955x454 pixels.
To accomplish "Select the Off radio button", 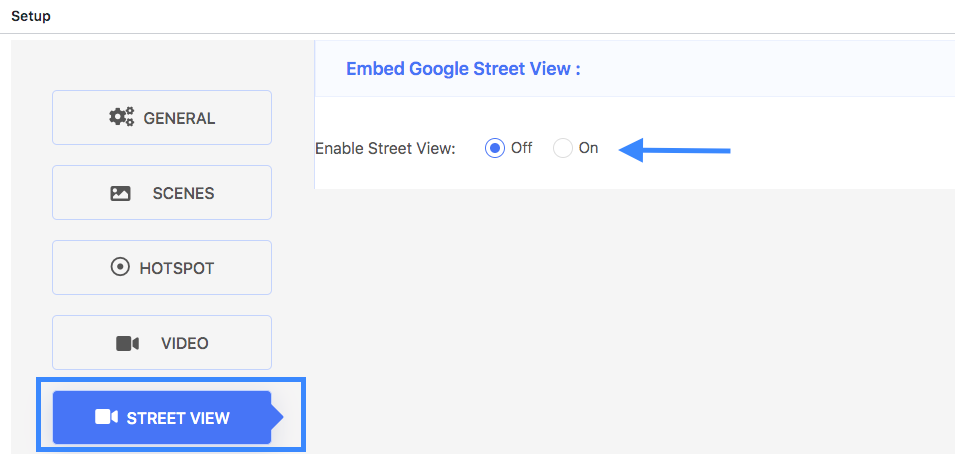I will click(495, 148).
